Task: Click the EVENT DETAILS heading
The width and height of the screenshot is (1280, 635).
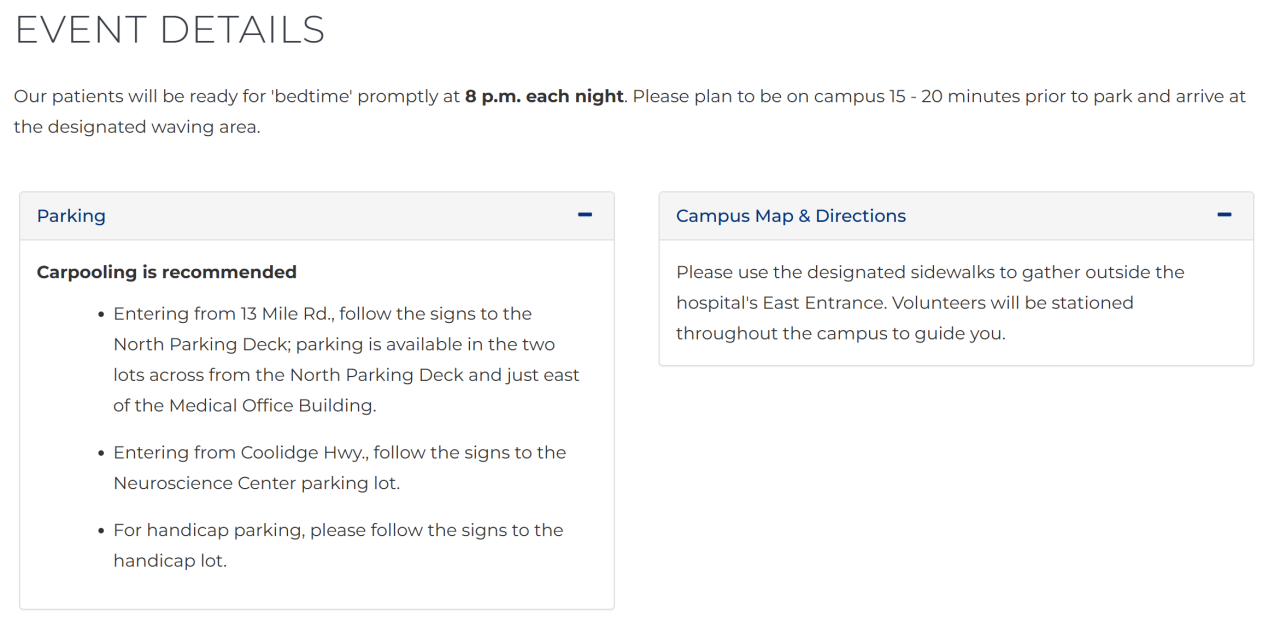Action: (169, 30)
